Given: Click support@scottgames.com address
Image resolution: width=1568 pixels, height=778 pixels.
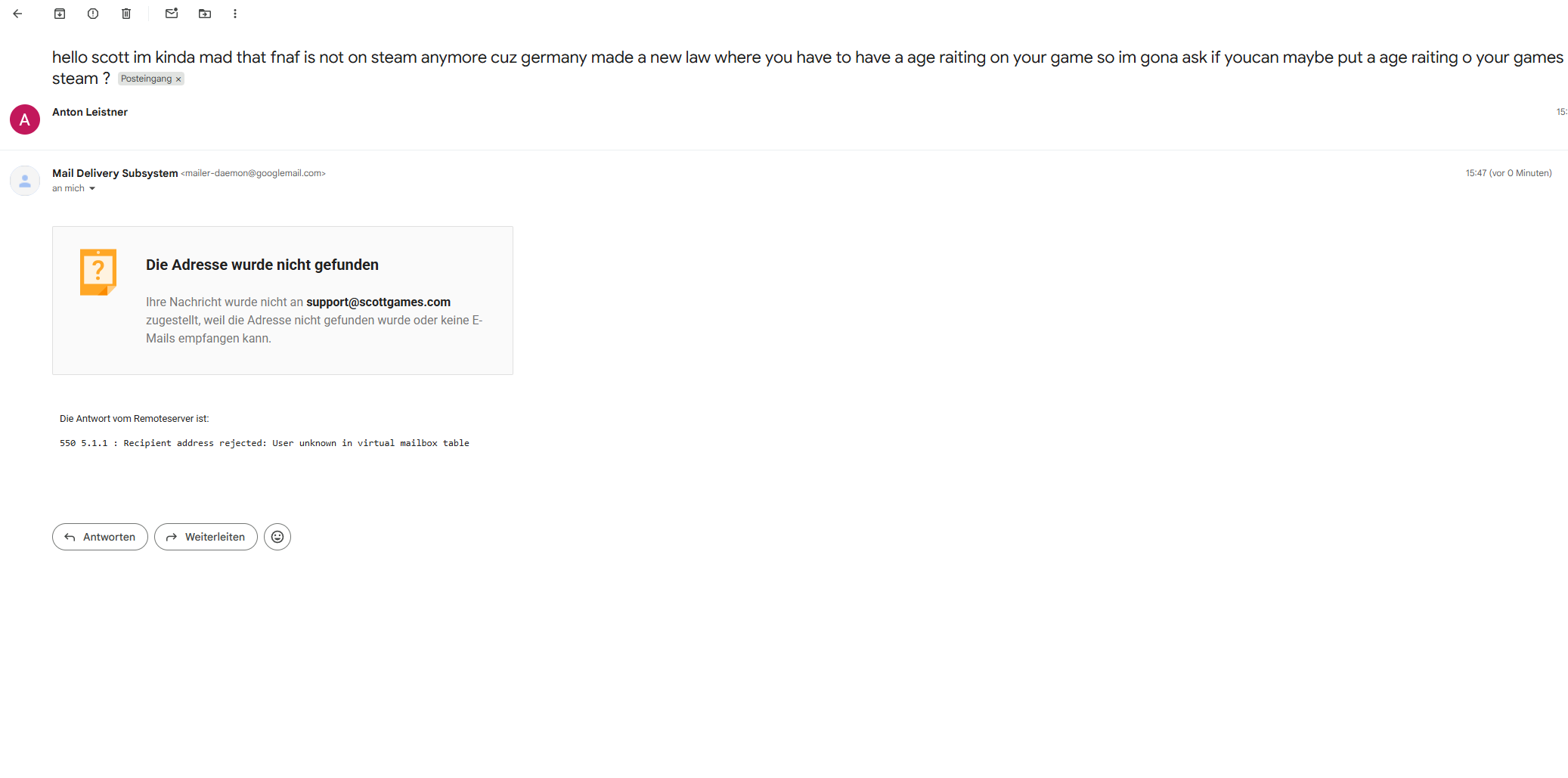Looking at the screenshot, I should tap(378, 302).
